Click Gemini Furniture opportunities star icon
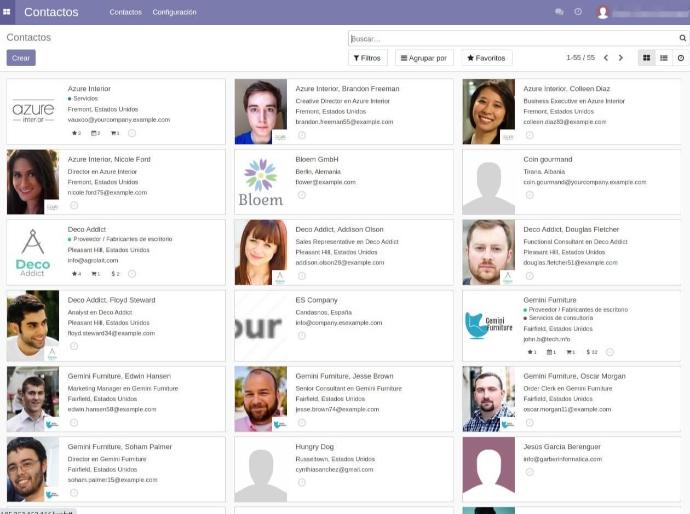690x514 pixels. click(532, 352)
